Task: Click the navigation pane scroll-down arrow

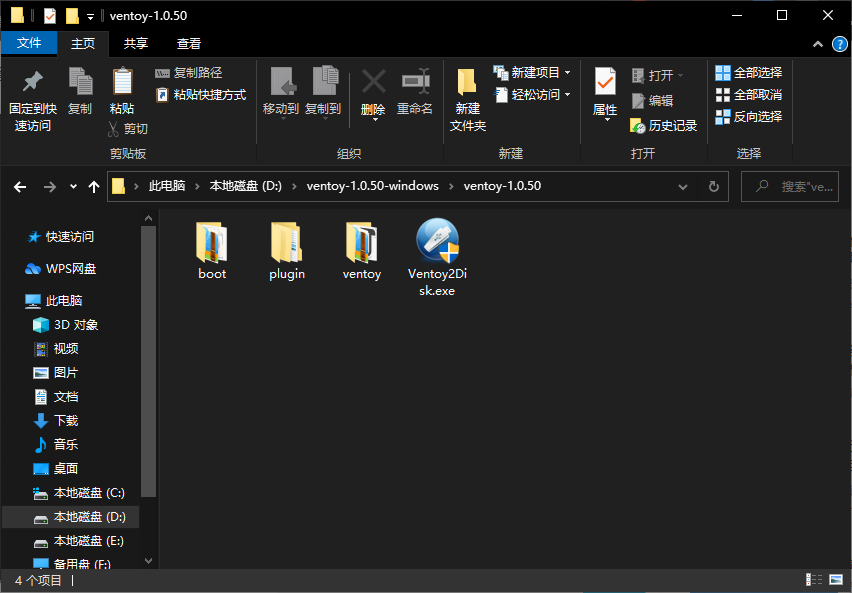Action: point(148,560)
